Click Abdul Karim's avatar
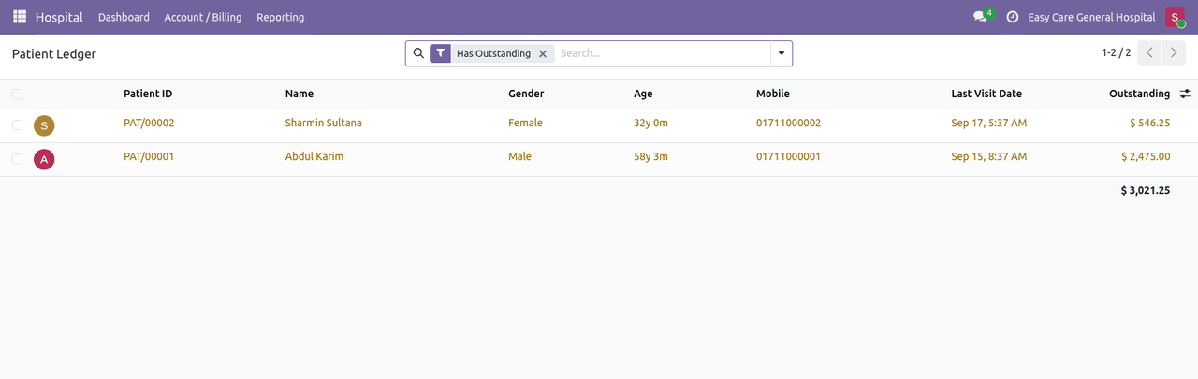This screenshot has width=1198, height=379. (x=44, y=159)
